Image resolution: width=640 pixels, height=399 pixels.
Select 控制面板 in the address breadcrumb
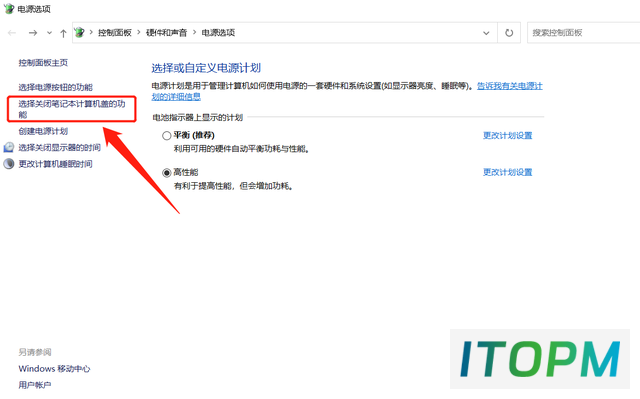(115, 33)
